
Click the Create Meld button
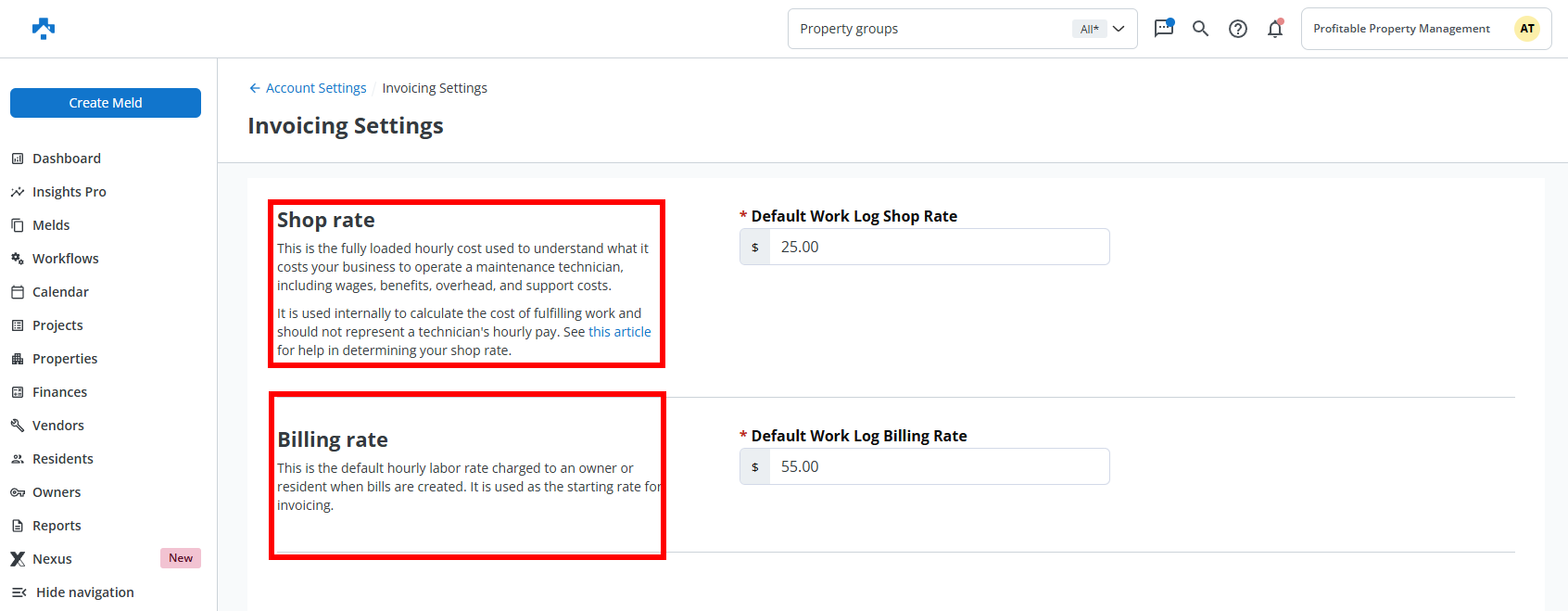point(106,103)
